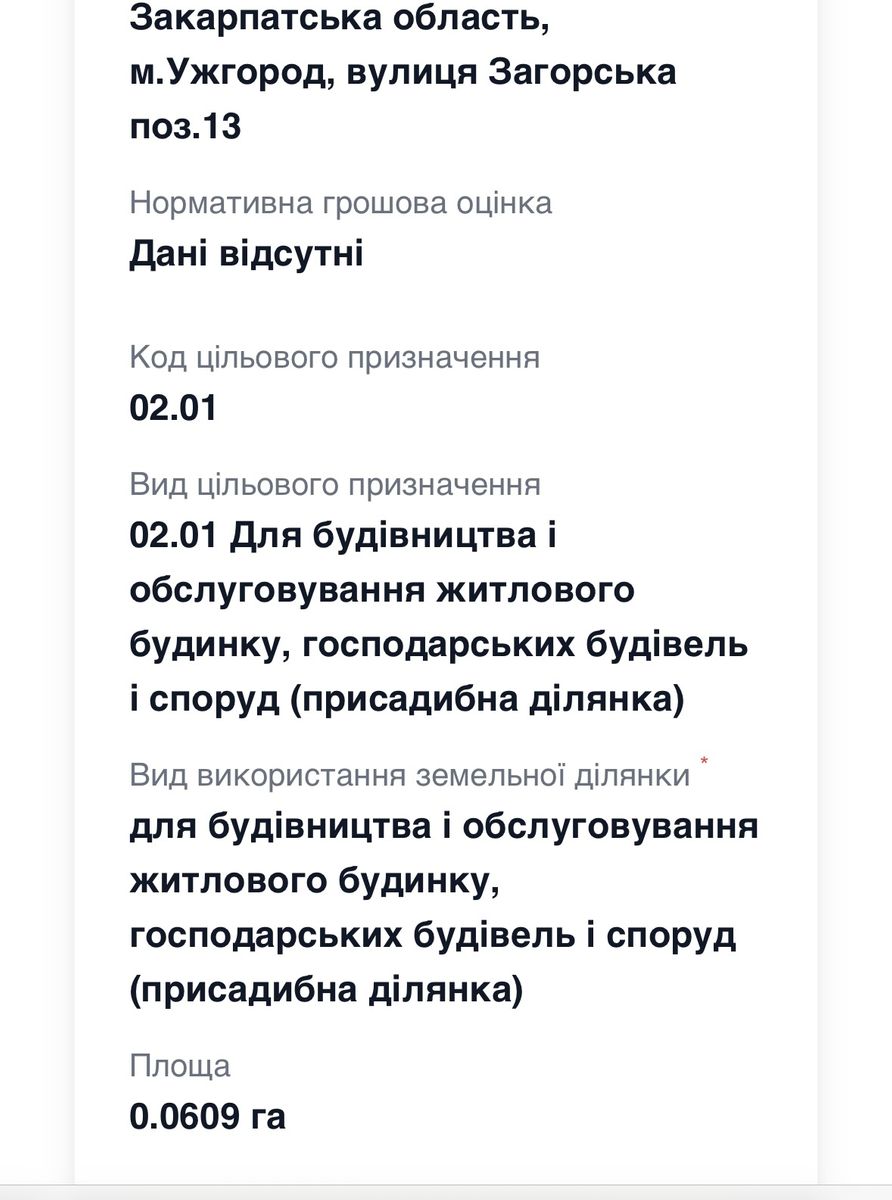Select the "Дані відсутні" value
Viewport: 892px width, 1200px height.
tap(246, 254)
